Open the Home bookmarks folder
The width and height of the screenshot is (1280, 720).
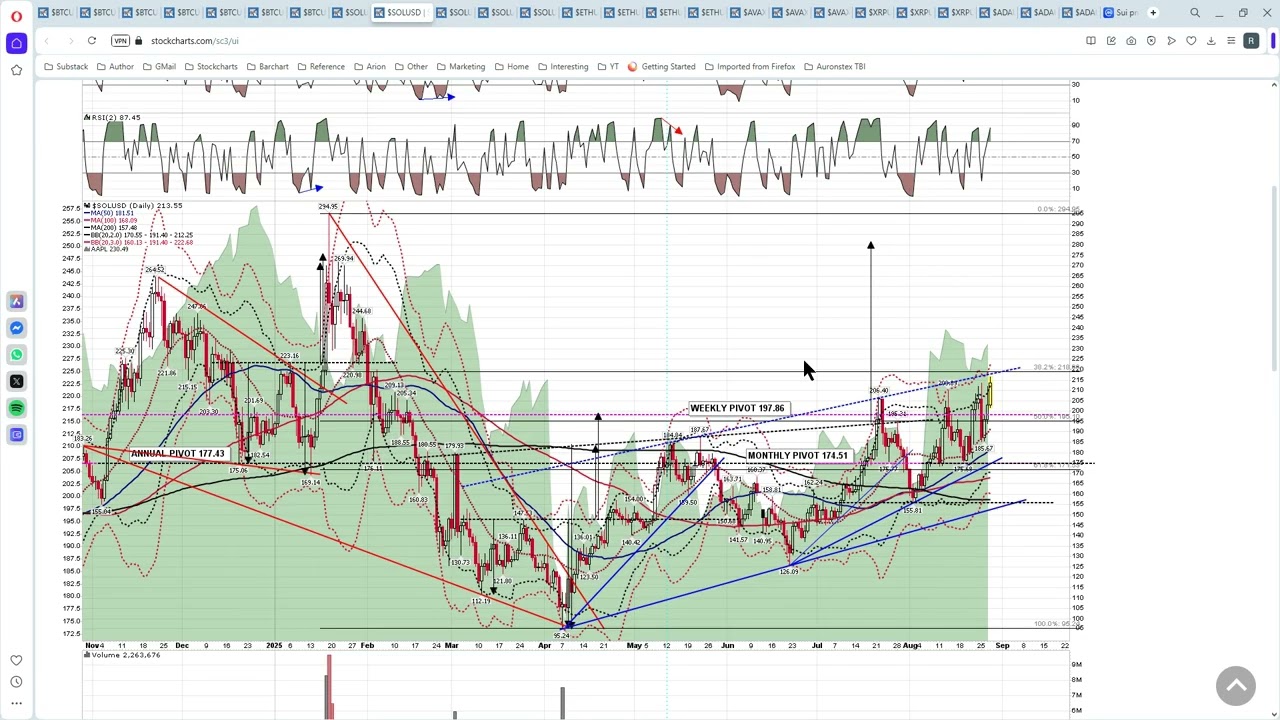tap(512, 67)
